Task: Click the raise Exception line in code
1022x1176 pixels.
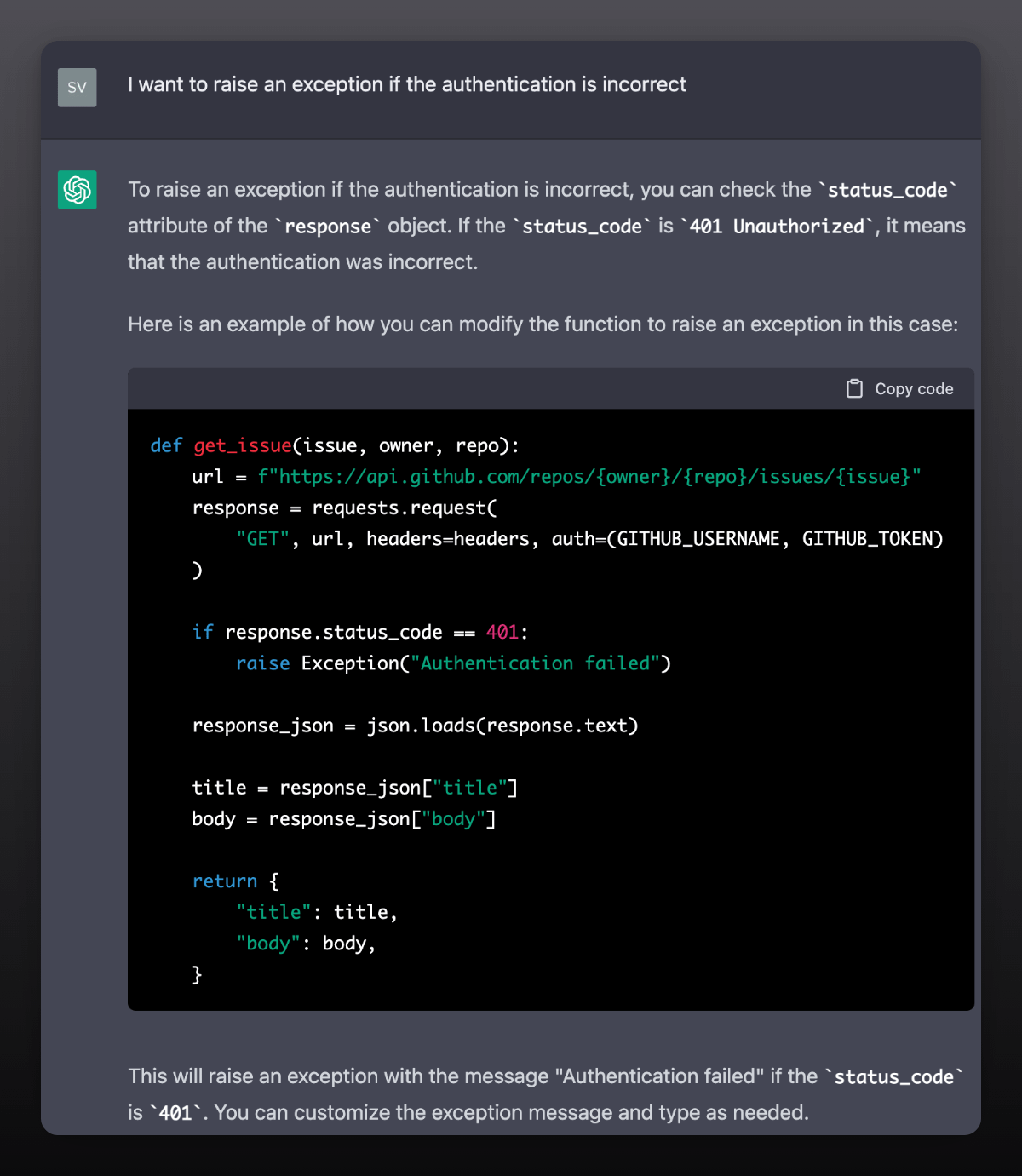Action: 453,663
